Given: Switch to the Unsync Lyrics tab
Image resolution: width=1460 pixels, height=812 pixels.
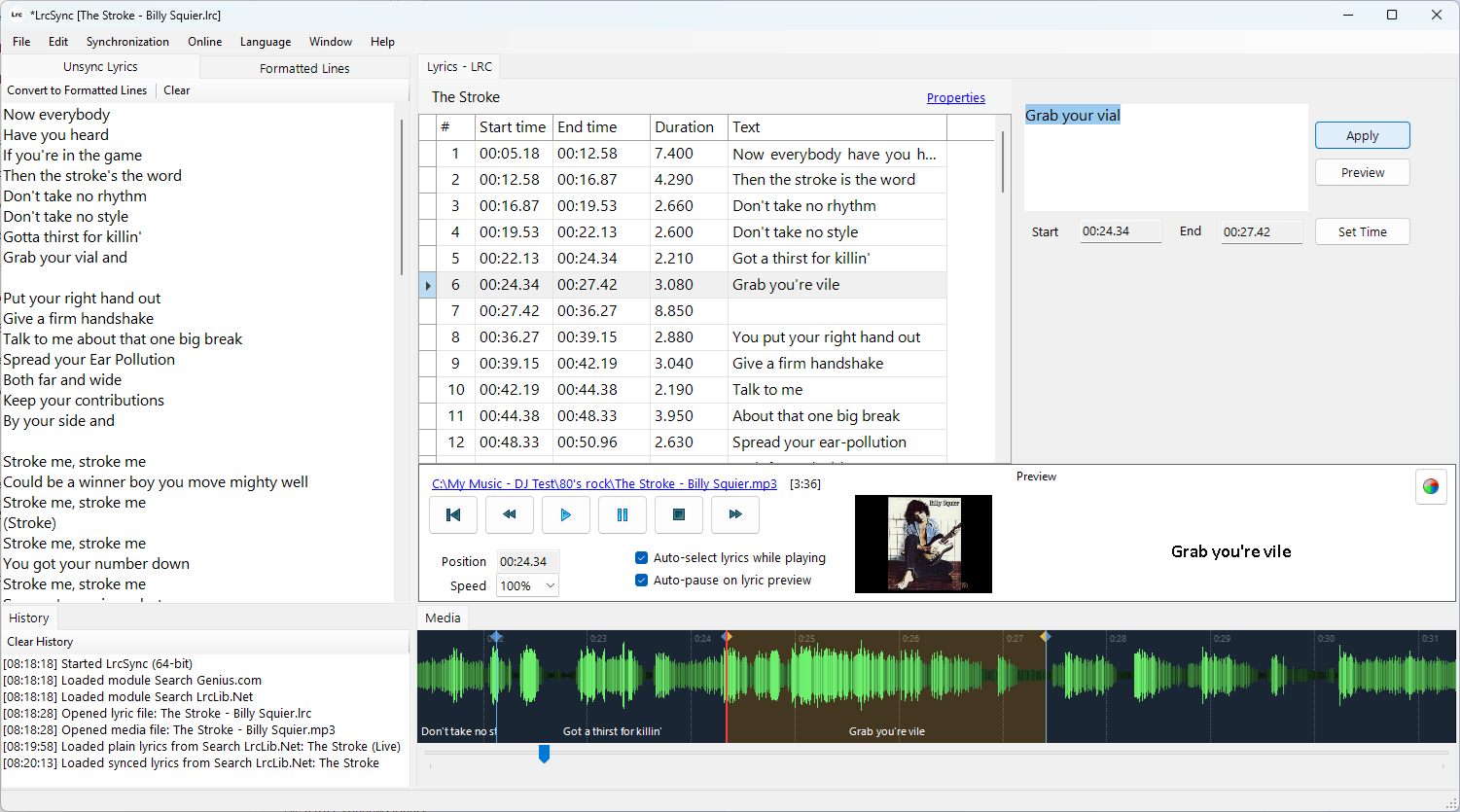Looking at the screenshot, I should coord(100,67).
